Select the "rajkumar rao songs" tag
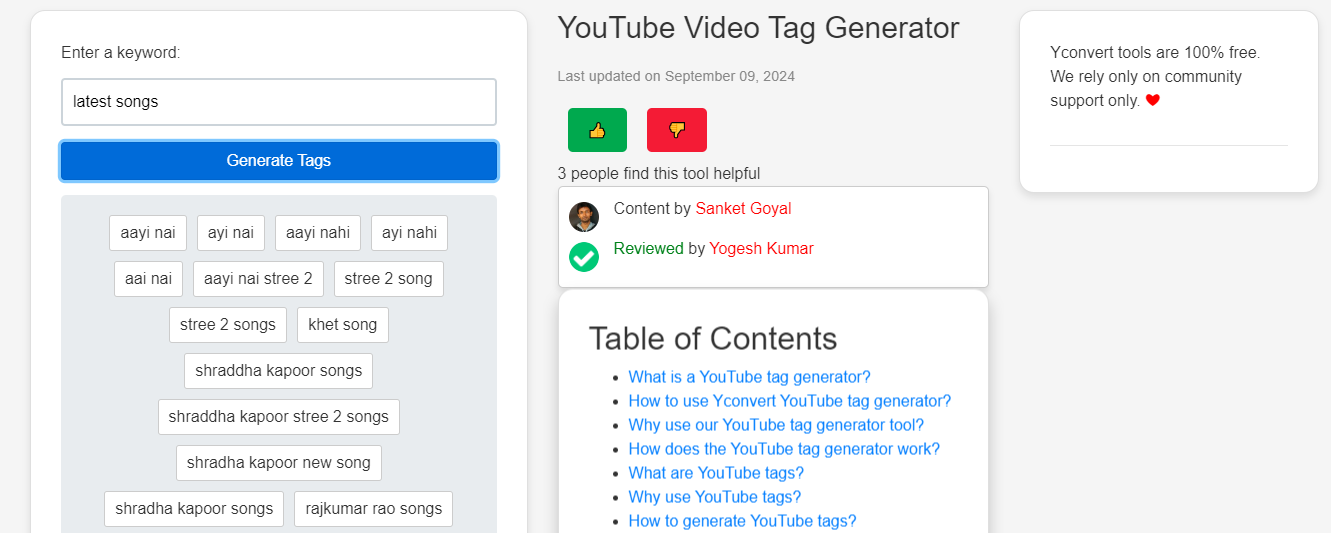This screenshot has height=533, width=1331. [374, 509]
